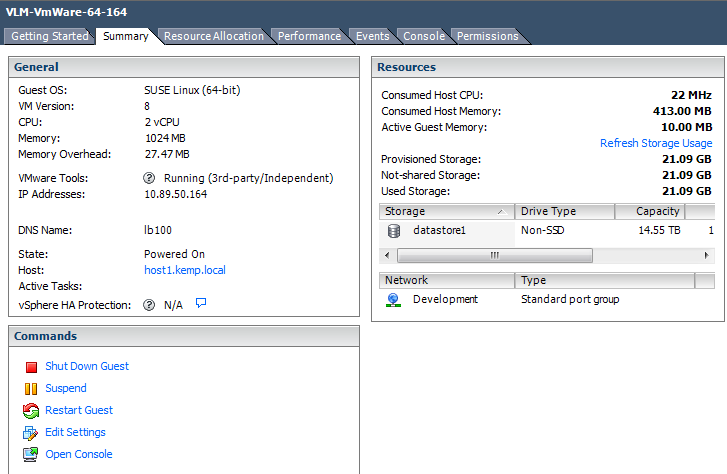View the Events tab

point(372,36)
